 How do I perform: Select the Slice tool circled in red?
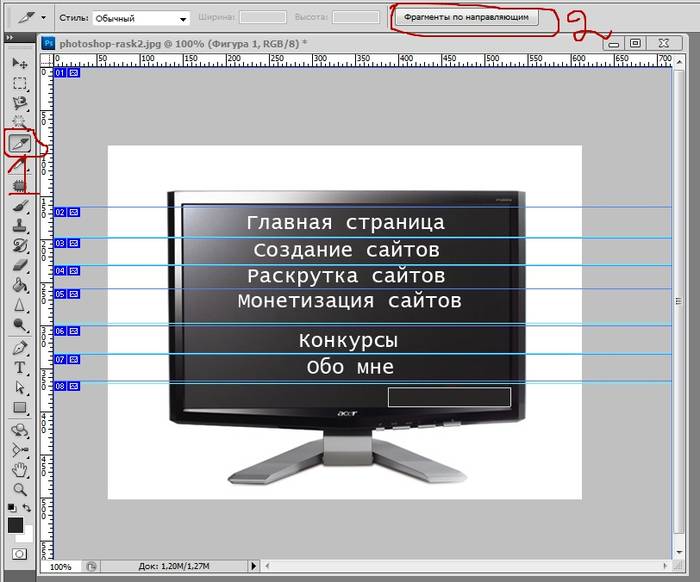coord(19,145)
